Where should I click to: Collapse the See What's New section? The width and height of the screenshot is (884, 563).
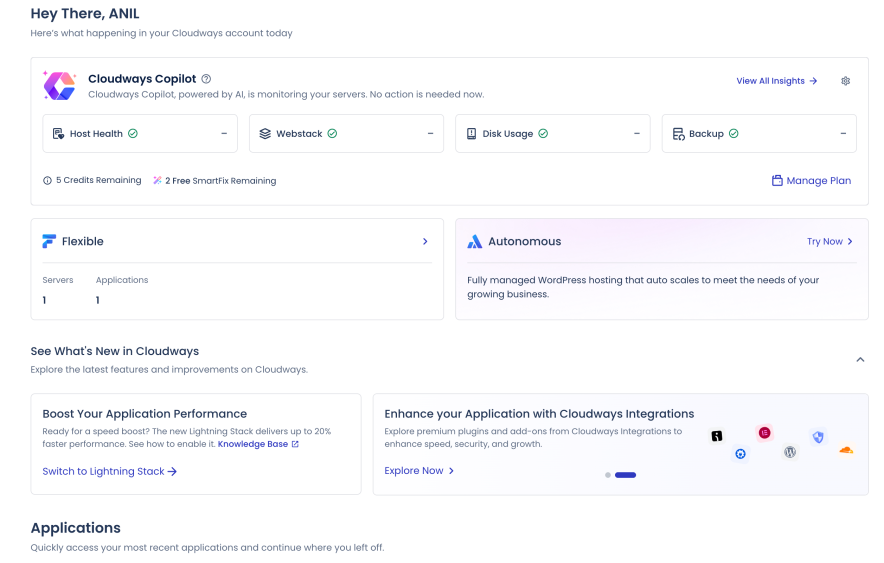tap(860, 360)
